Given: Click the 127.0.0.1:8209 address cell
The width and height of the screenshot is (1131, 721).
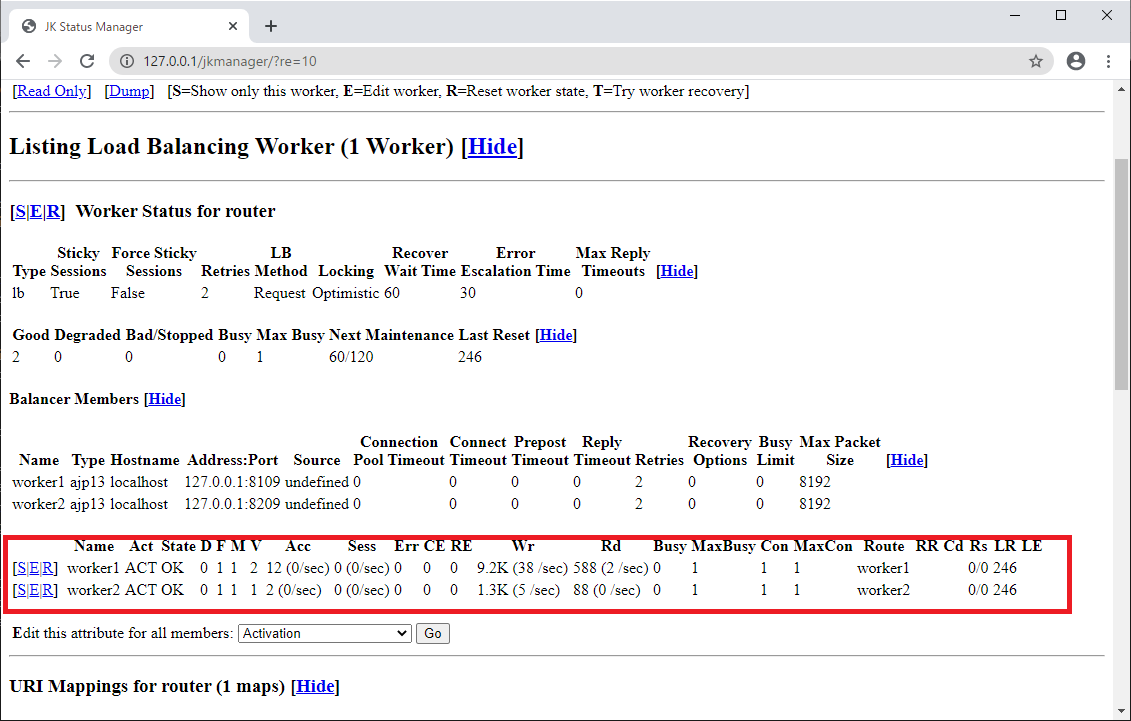Looking at the screenshot, I should point(232,504).
